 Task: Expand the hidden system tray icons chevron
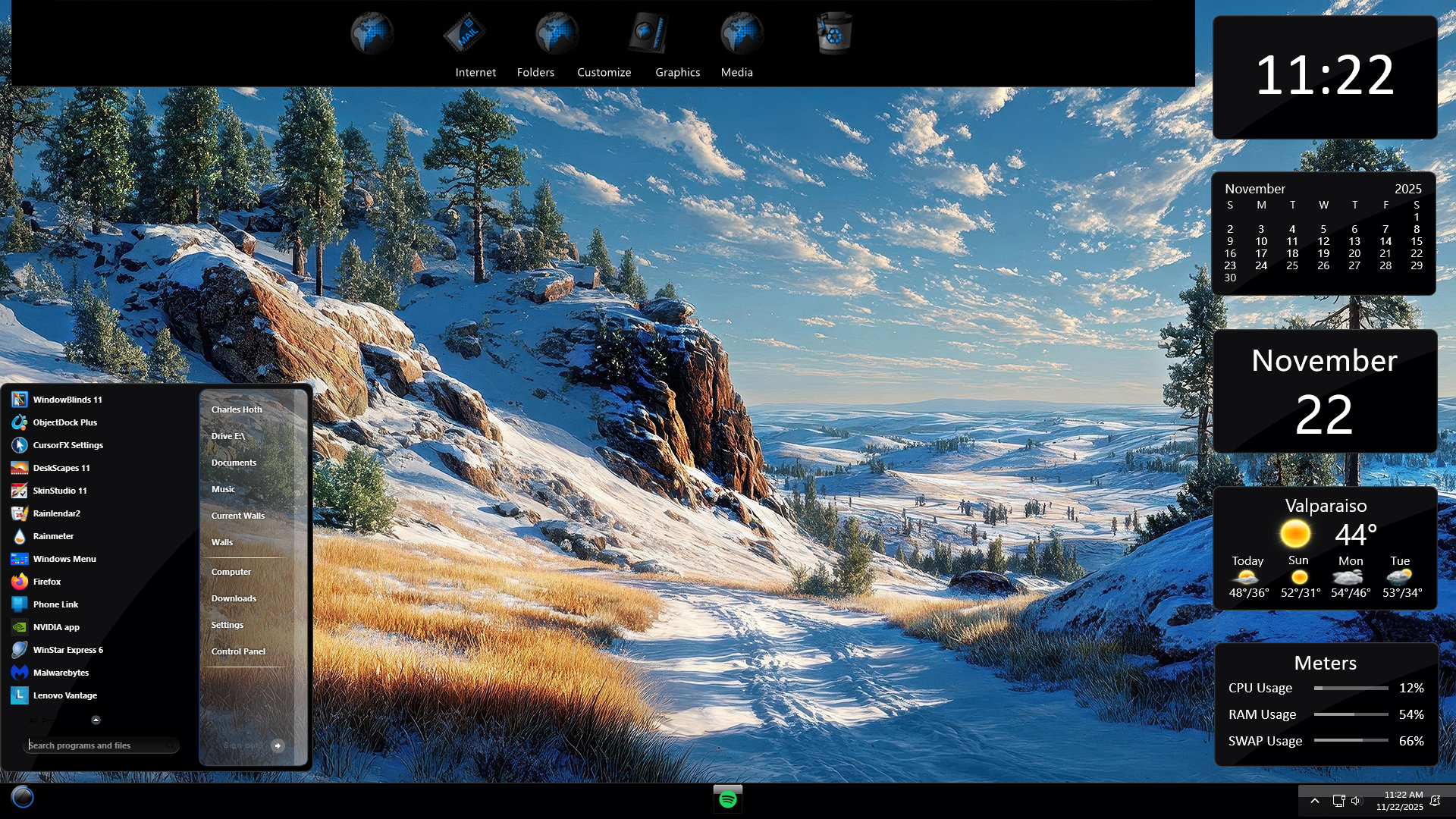click(1315, 801)
